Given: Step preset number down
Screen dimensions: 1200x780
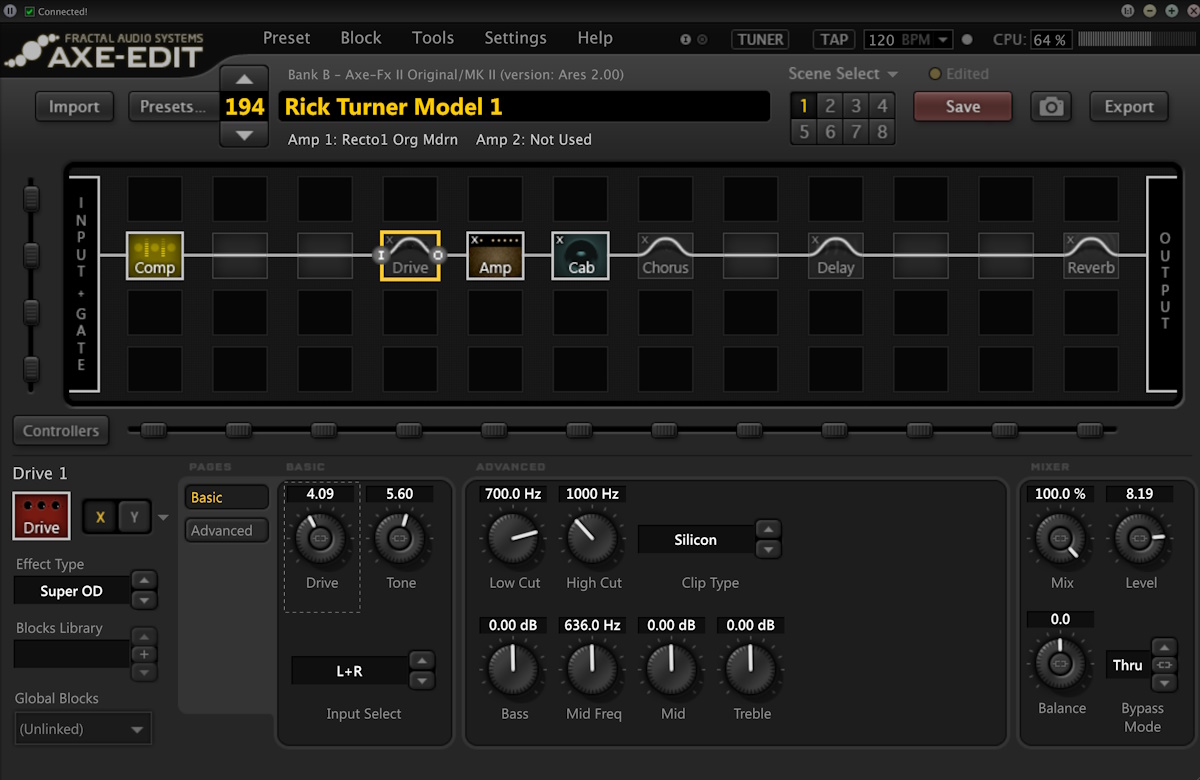Looking at the screenshot, I should (x=244, y=135).
